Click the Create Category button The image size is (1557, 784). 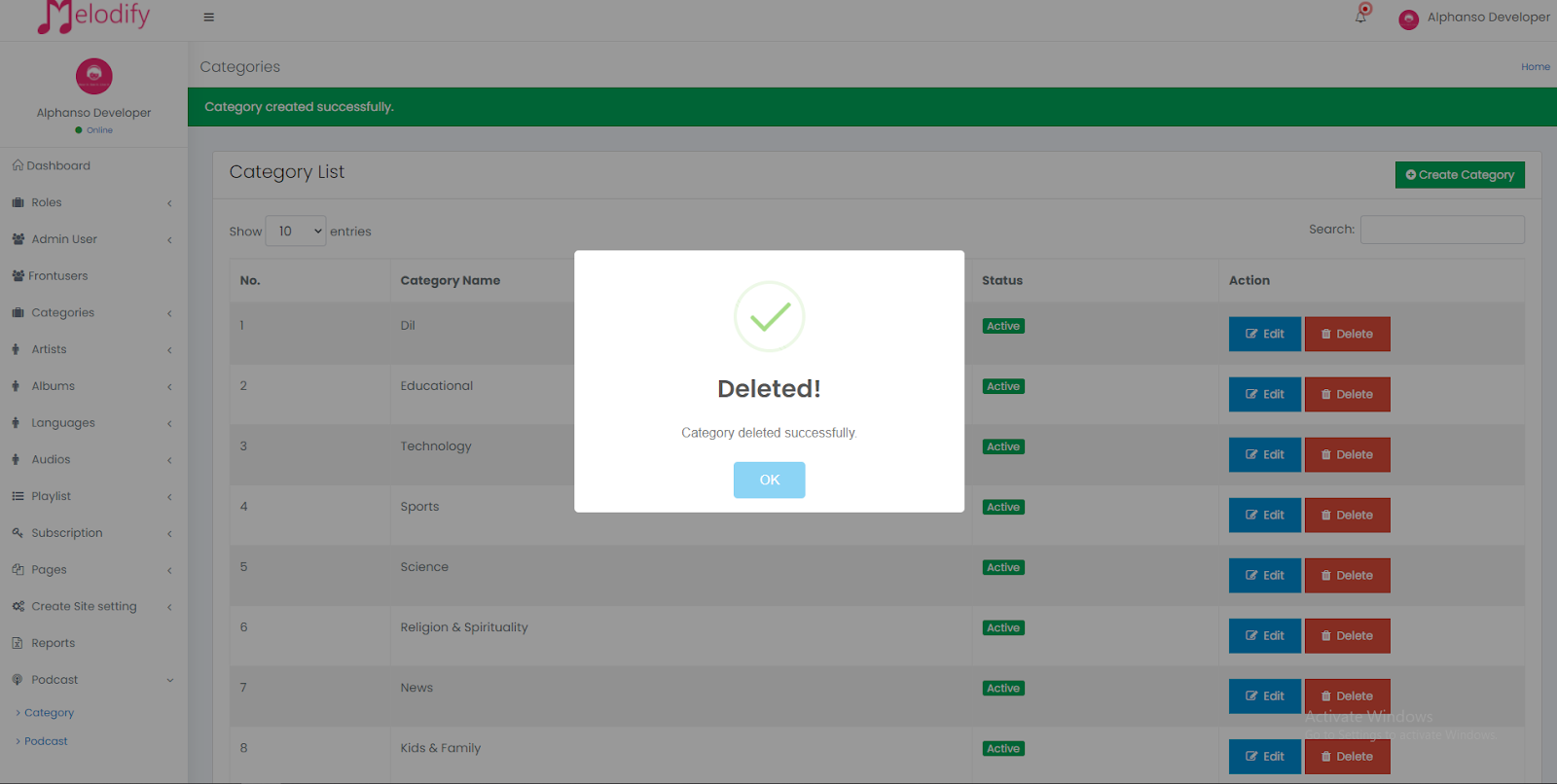point(1460,175)
